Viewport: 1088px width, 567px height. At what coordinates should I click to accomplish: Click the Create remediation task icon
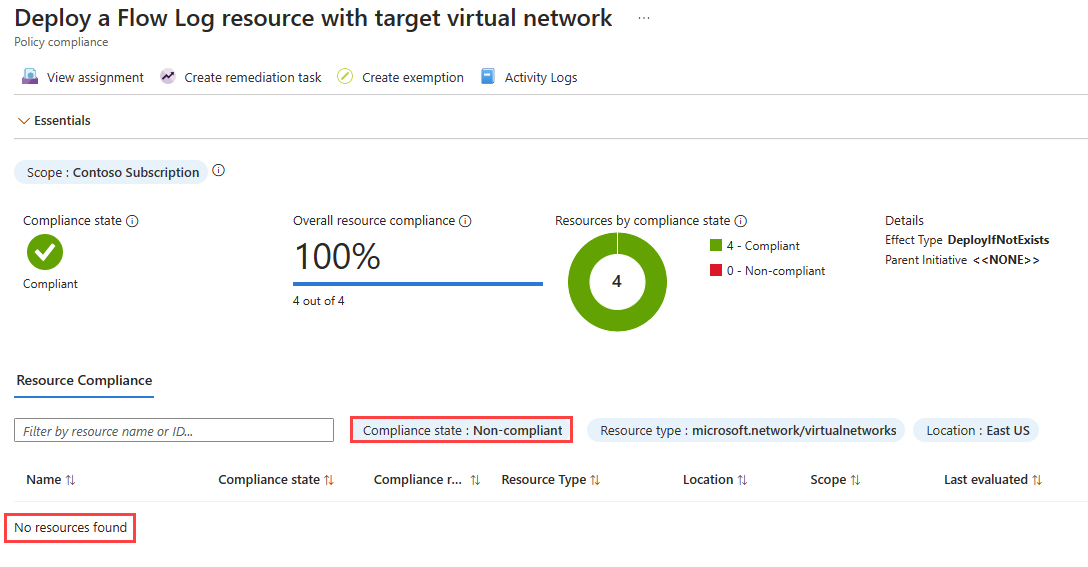coord(167,77)
